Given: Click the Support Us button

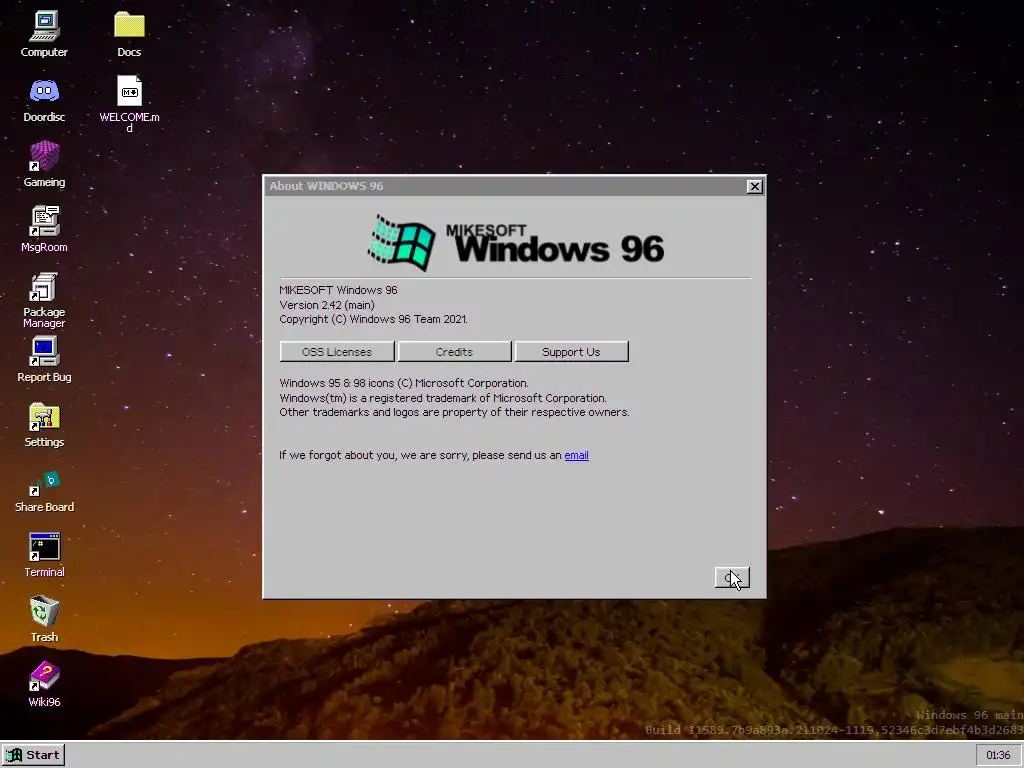Looking at the screenshot, I should point(571,351).
